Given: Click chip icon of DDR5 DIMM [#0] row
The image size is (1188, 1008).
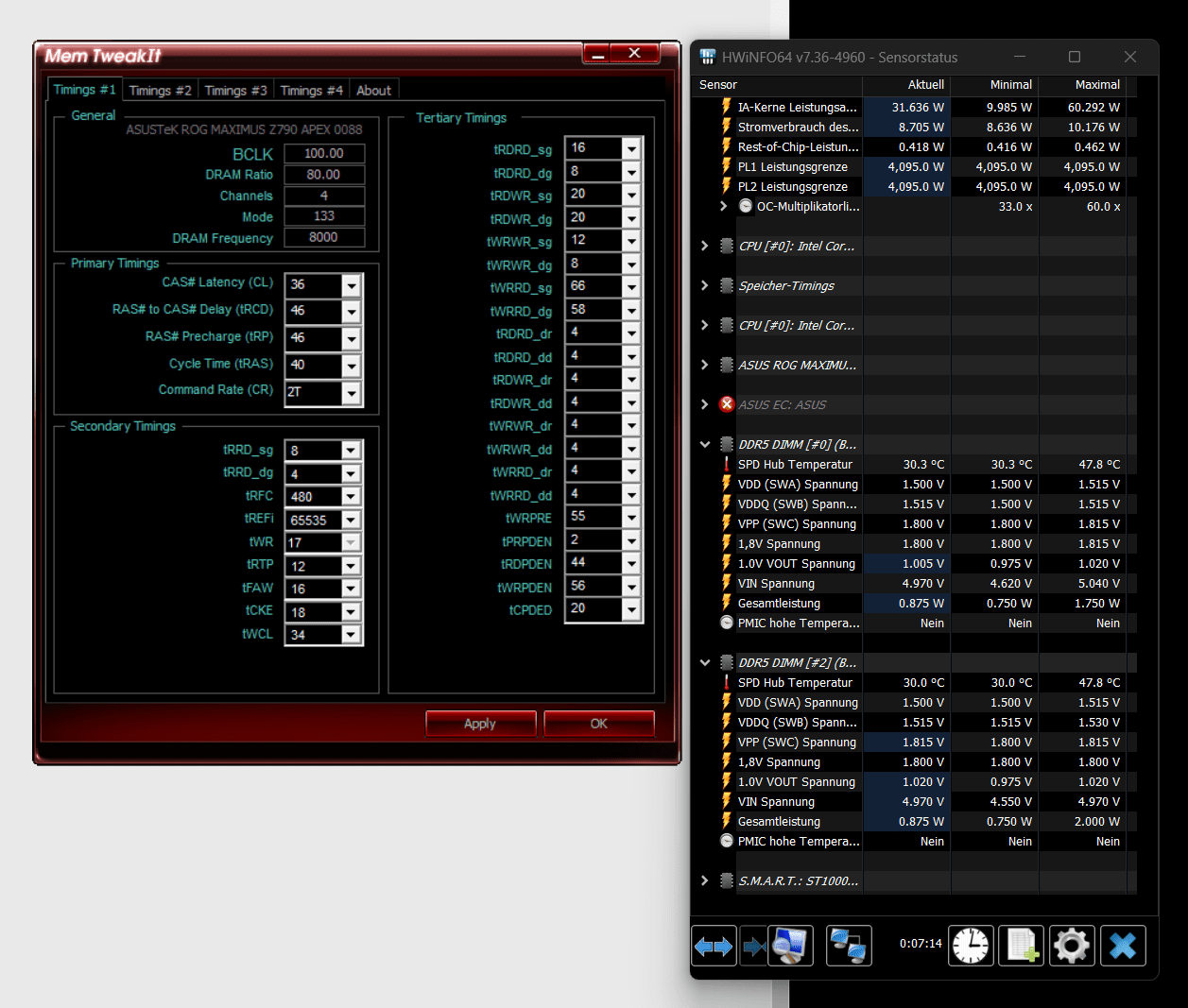Looking at the screenshot, I should pyautogui.click(x=727, y=444).
